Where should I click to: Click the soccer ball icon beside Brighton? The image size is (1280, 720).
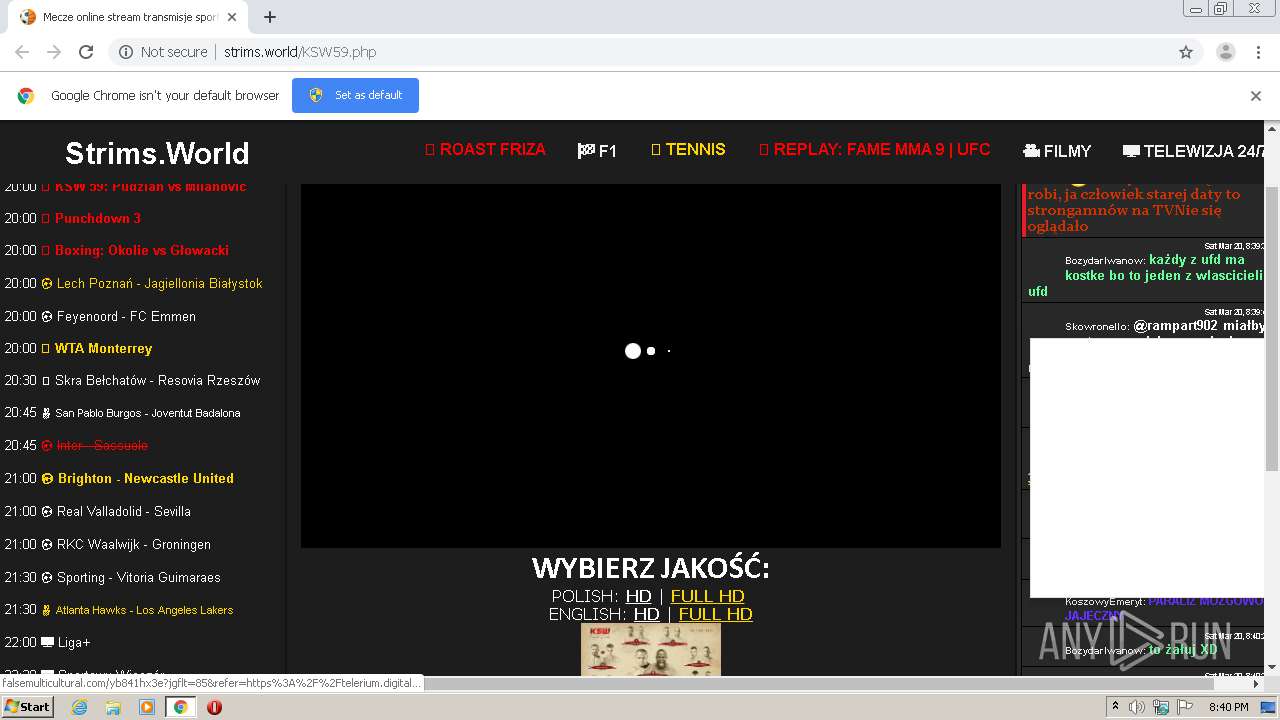click(46, 478)
